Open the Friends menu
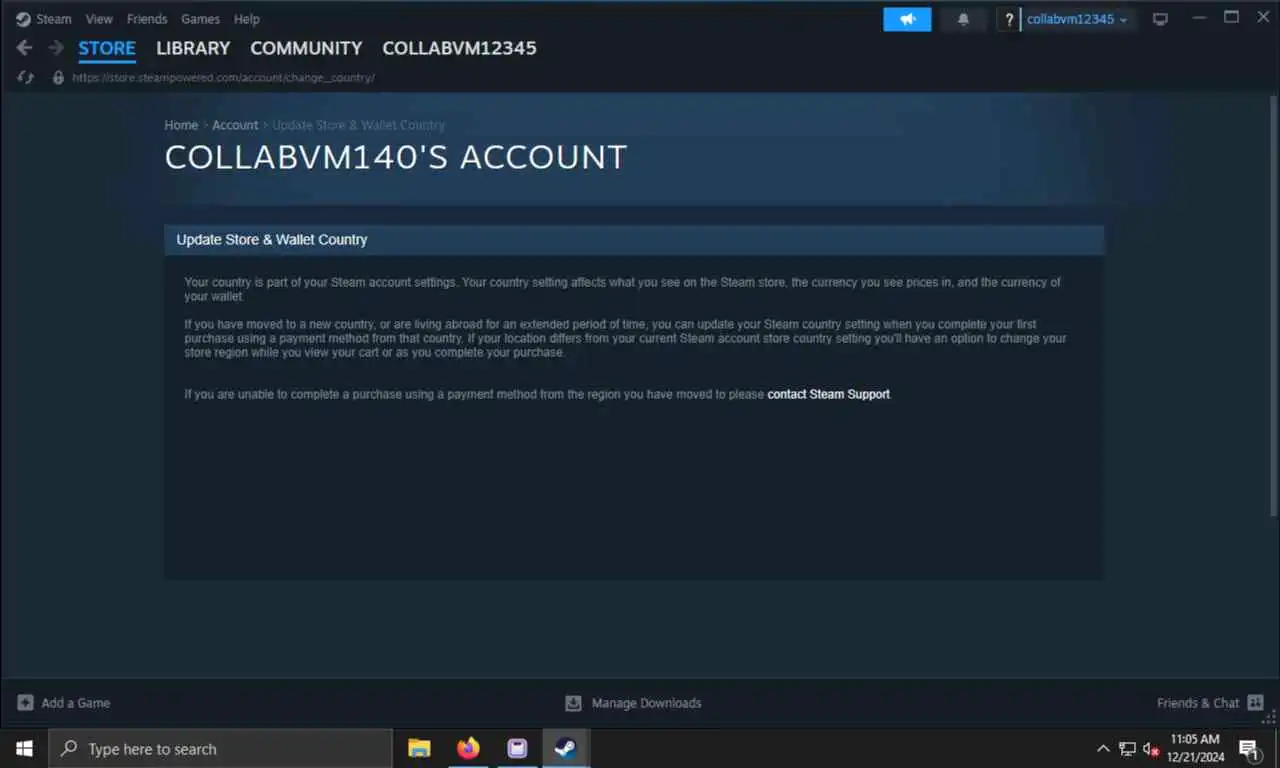The width and height of the screenshot is (1280, 768). 147,19
